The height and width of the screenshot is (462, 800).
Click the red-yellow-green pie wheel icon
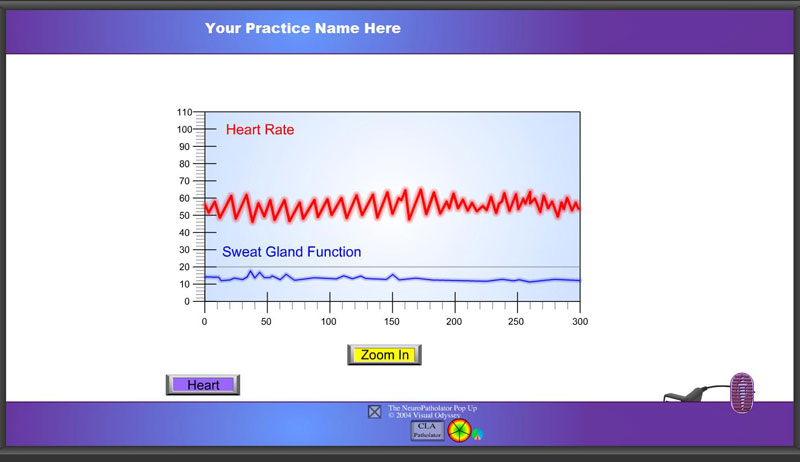(x=459, y=431)
